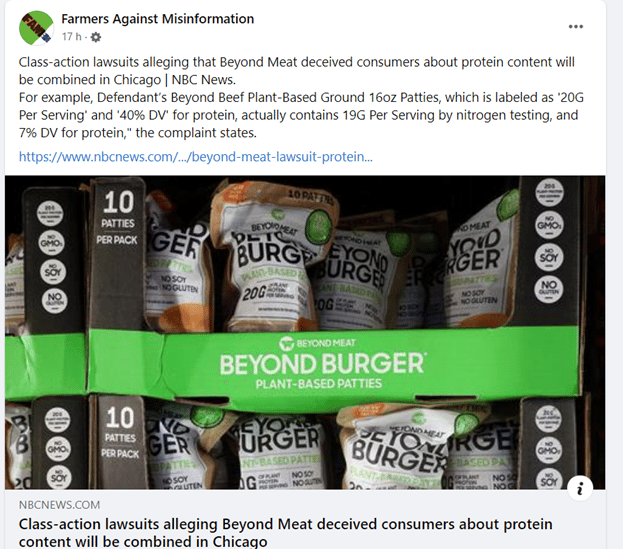Open the Class-action lawsuits article headline
The image size is (623, 549).
(285, 533)
